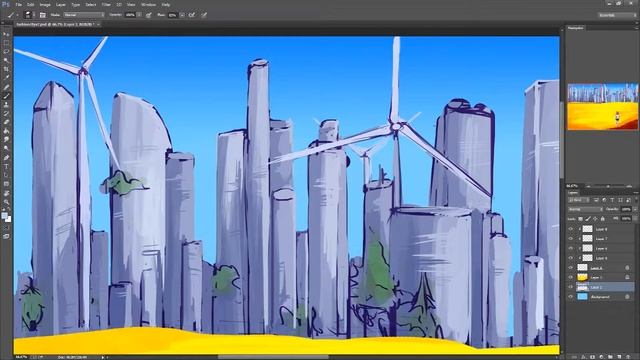Select the Move tool
The height and width of the screenshot is (360, 640).
(x=6, y=34)
